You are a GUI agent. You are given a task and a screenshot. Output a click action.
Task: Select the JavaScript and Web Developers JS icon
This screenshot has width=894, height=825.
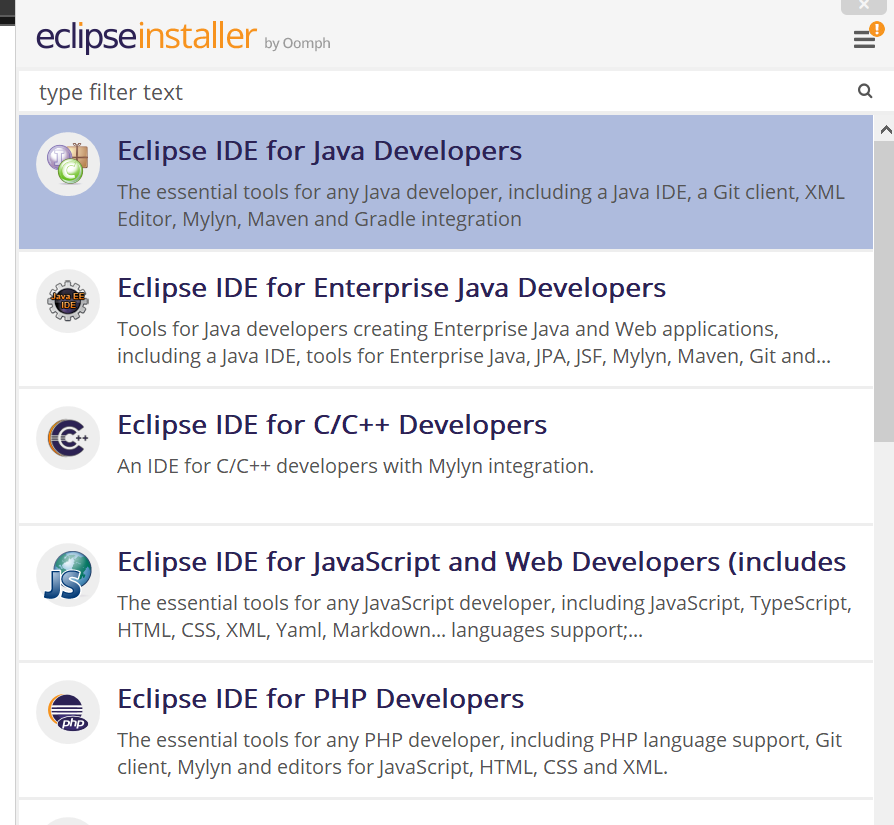[67, 575]
